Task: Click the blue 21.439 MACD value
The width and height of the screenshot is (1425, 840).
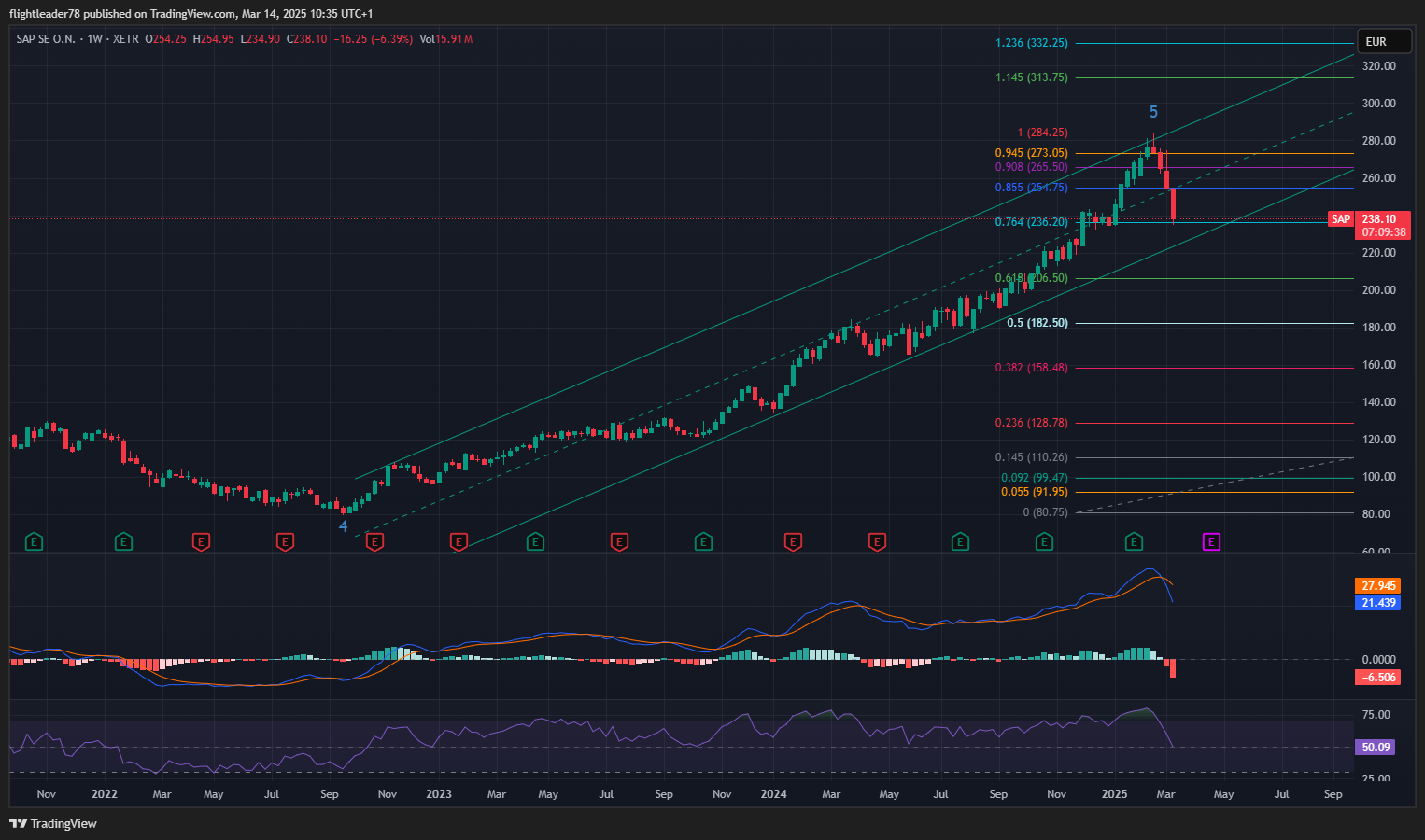Action: tap(1378, 603)
